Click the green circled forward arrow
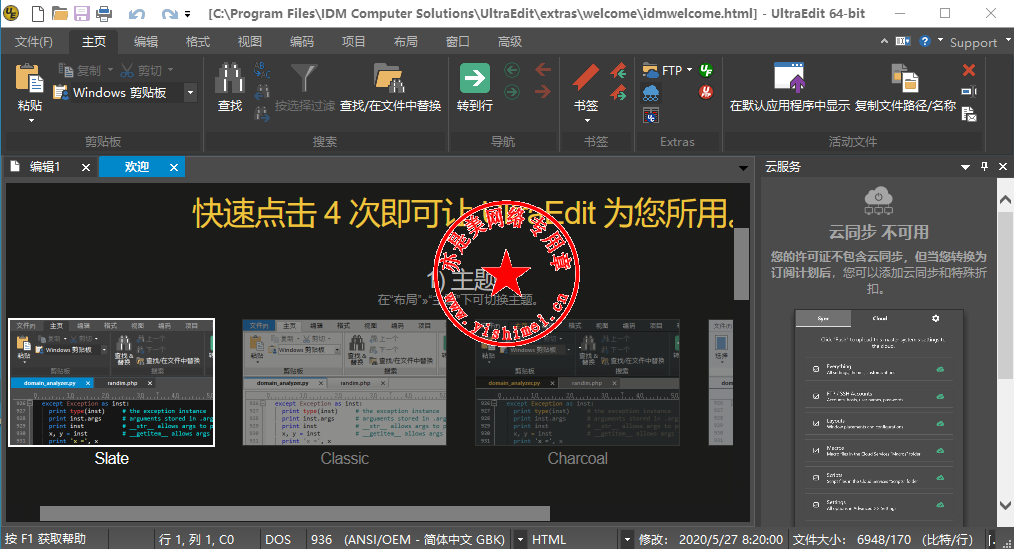The height and width of the screenshot is (549, 1014). click(512, 92)
